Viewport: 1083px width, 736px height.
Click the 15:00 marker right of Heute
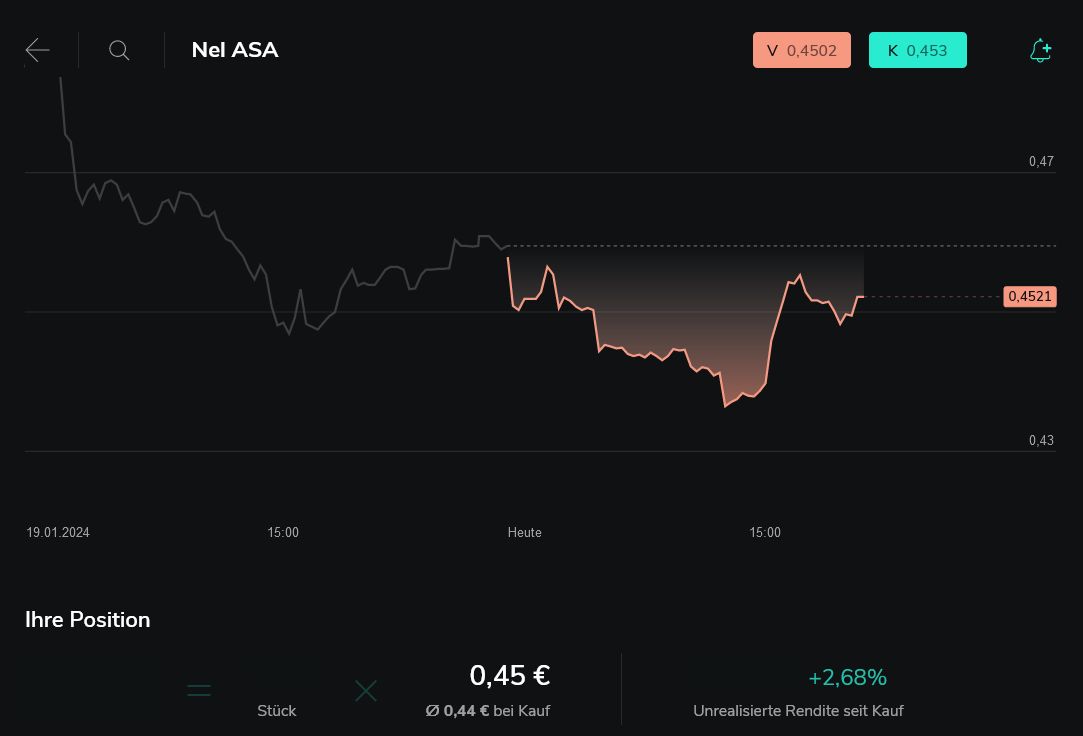[x=765, y=533]
